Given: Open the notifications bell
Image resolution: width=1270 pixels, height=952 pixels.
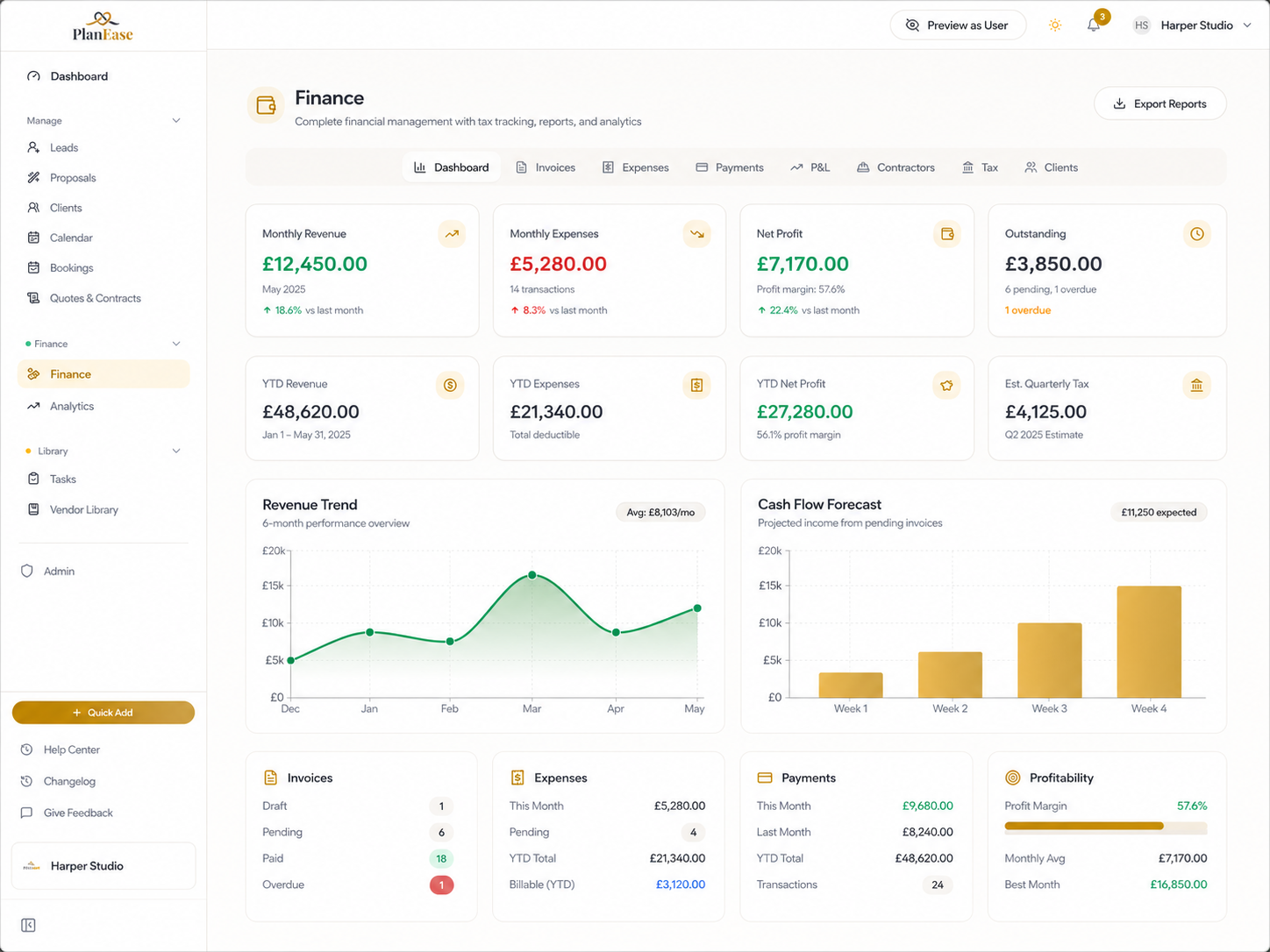Looking at the screenshot, I should [1094, 25].
